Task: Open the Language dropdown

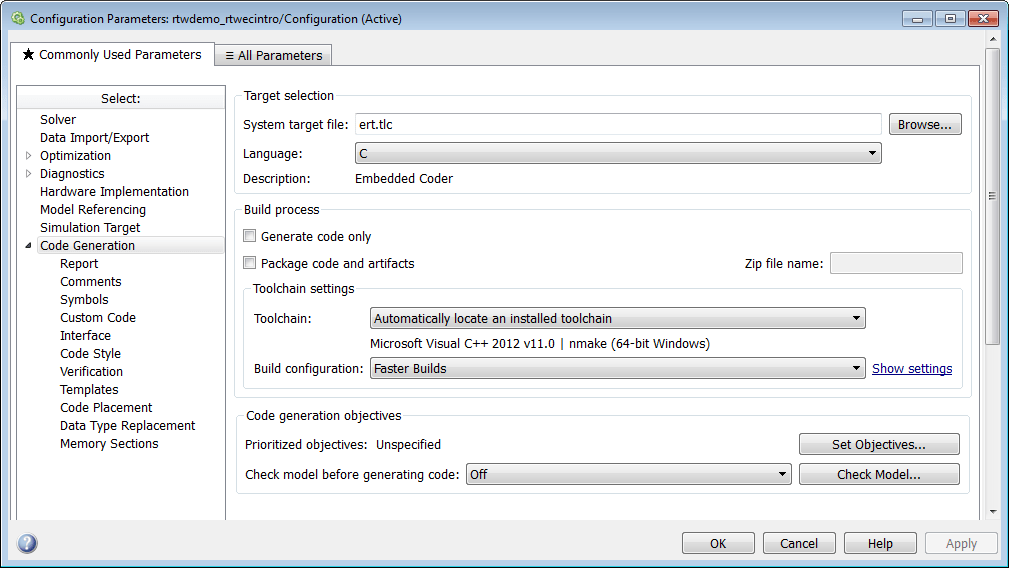Action: (x=618, y=154)
